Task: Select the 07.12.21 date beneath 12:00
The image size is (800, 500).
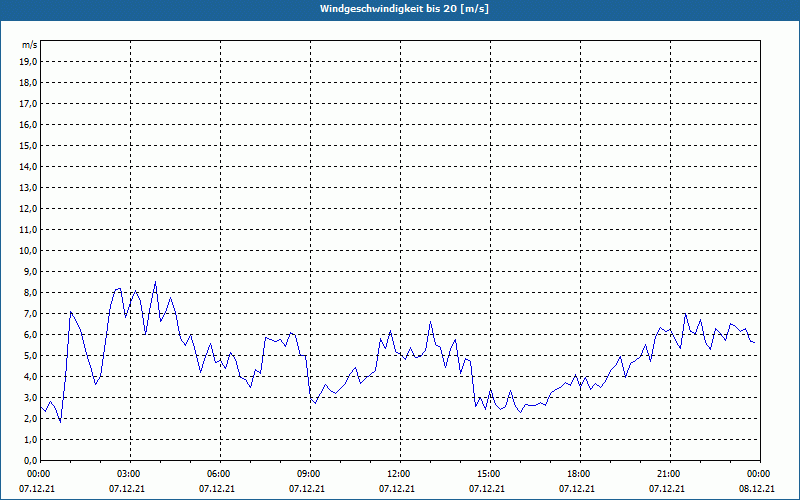Action: point(396,489)
